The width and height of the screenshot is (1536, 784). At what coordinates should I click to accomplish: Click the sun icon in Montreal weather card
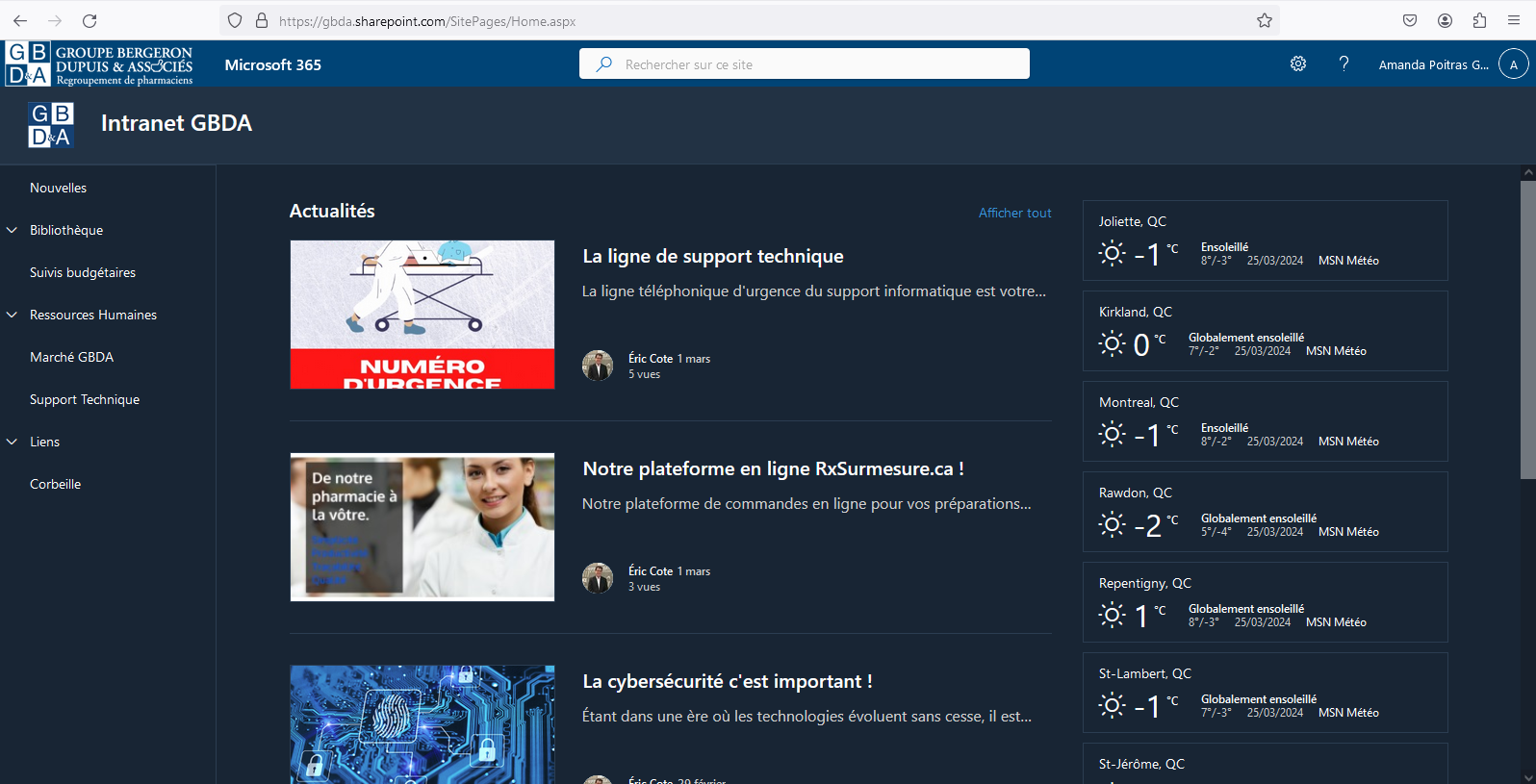pyautogui.click(x=1112, y=434)
